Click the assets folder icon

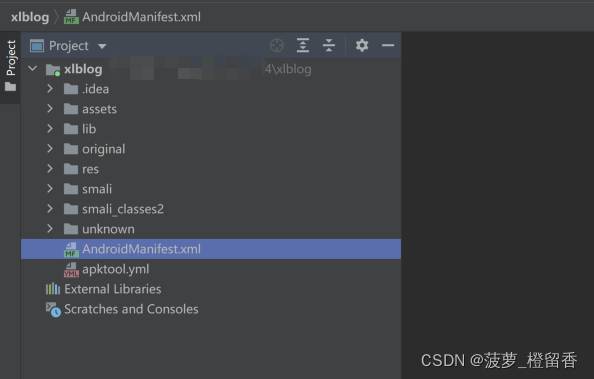pyautogui.click(x=71, y=109)
